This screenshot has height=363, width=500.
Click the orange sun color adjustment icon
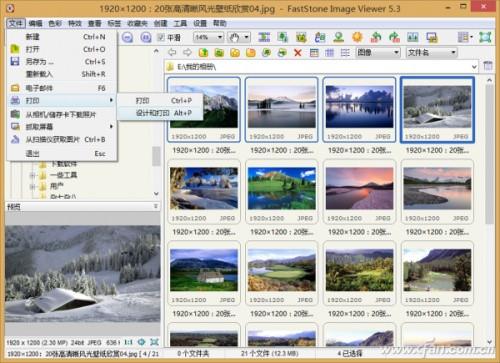357,37
